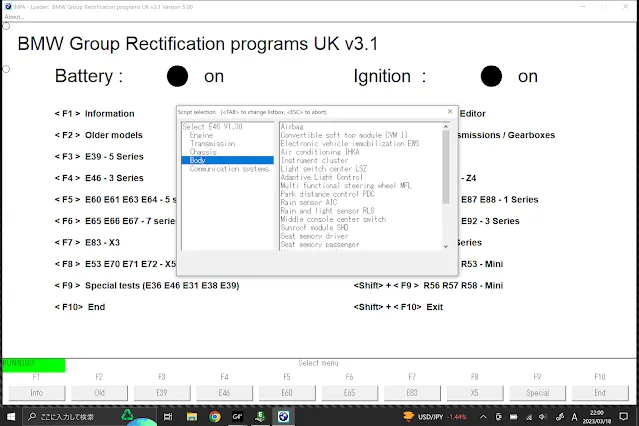The height and width of the screenshot is (426, 639).
Task: Open the taskbar clock and calendar
Action: coord(597,417)
